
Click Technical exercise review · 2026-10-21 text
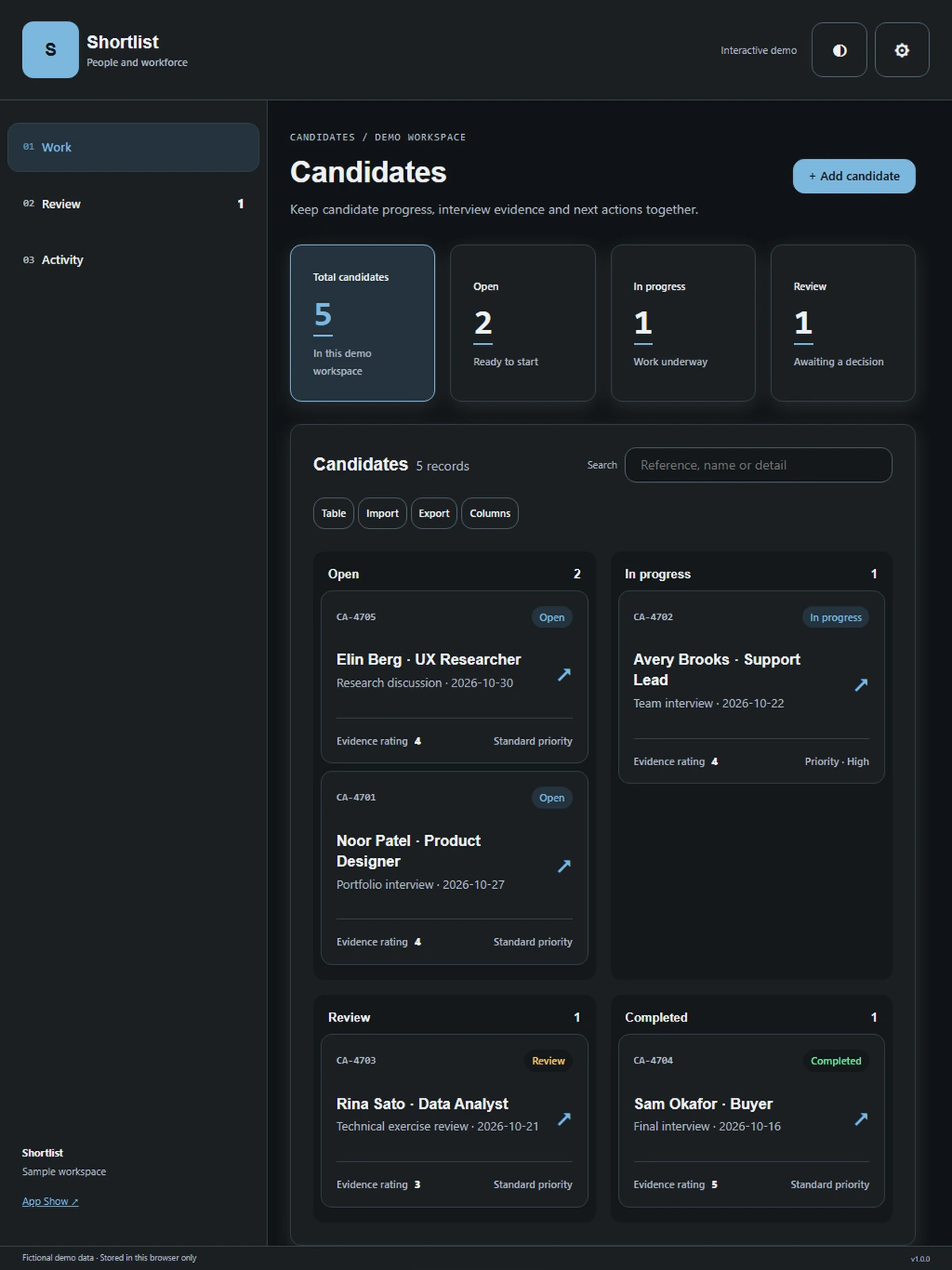437,1126
